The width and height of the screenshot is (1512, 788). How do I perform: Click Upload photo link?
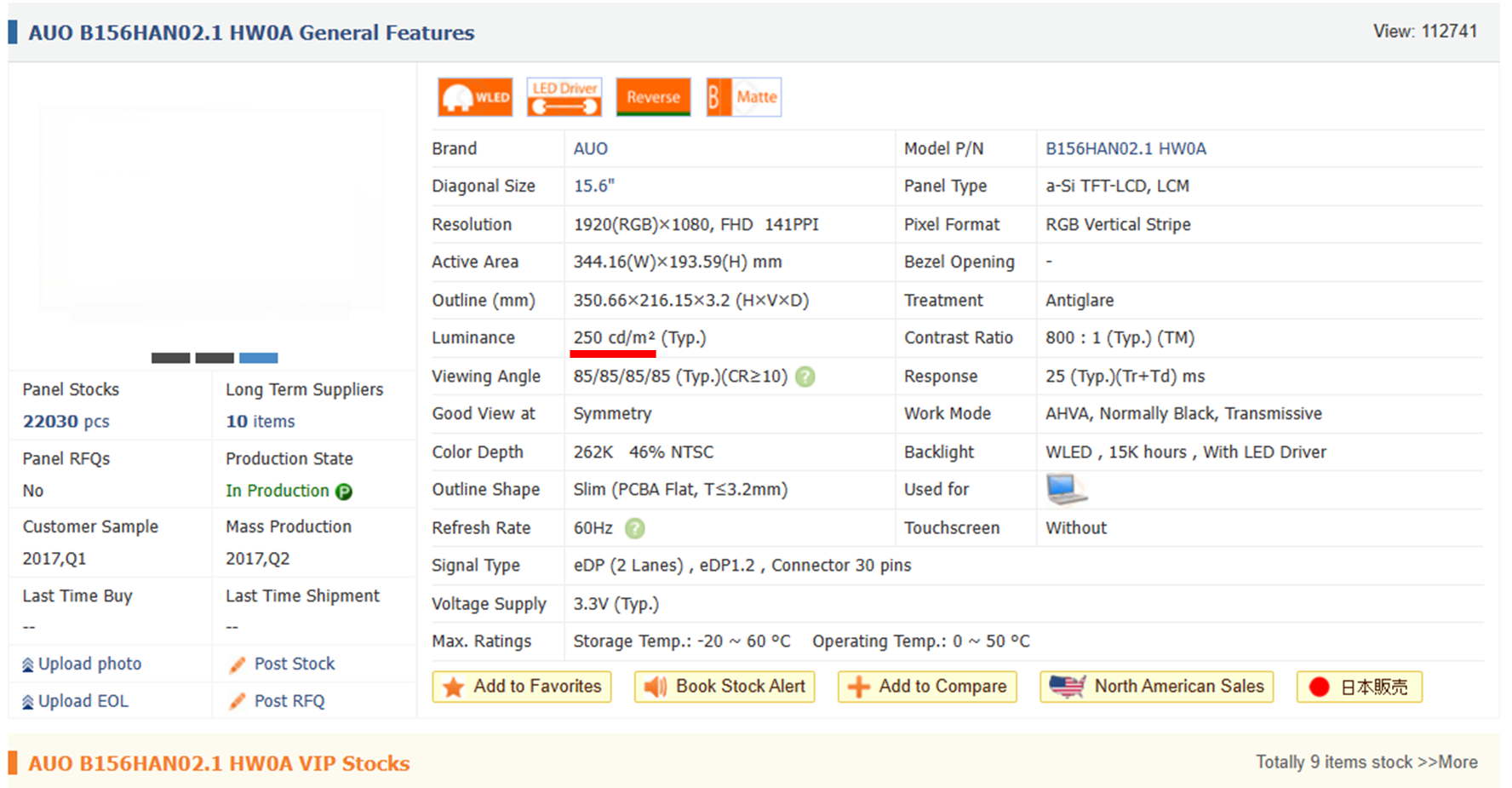coord(90,664)
